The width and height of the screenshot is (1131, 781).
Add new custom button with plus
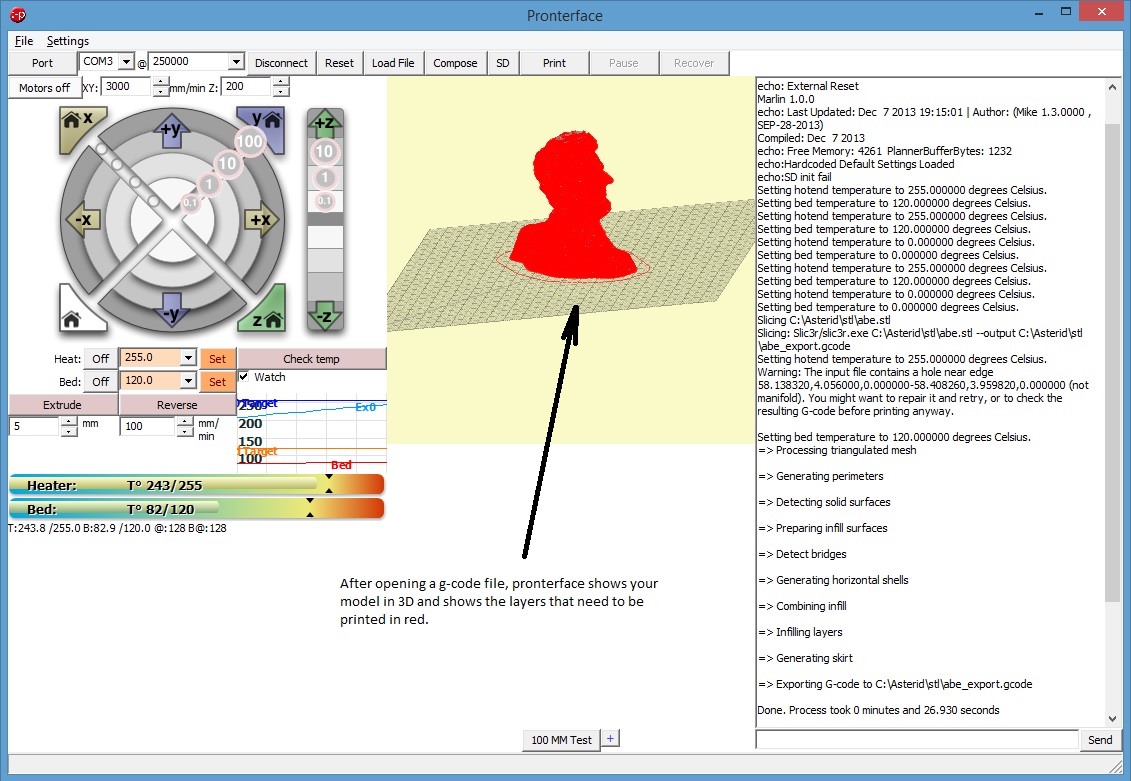[x=610, y=738]
